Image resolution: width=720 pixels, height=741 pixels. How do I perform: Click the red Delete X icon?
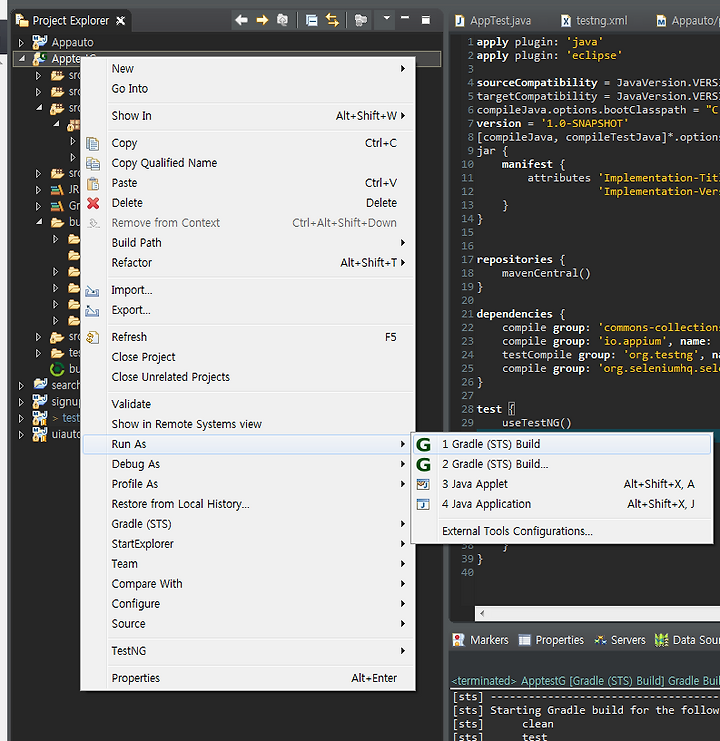click(x=93, y=203)
